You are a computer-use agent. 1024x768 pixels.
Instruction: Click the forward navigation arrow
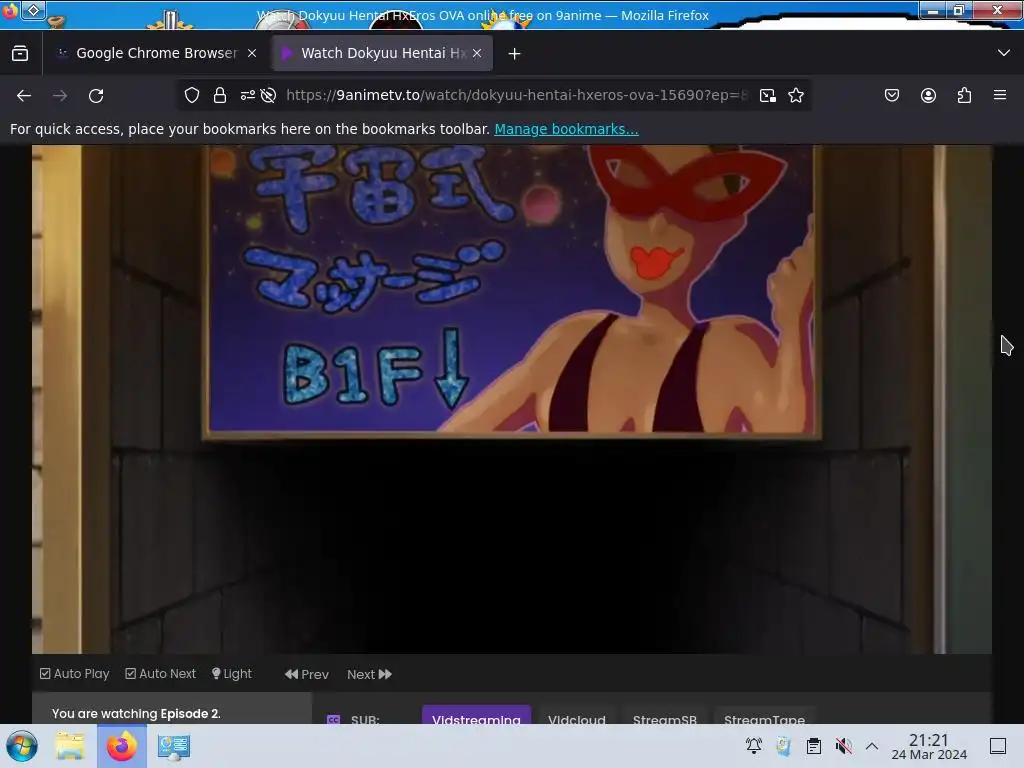(x=60, y=96)
